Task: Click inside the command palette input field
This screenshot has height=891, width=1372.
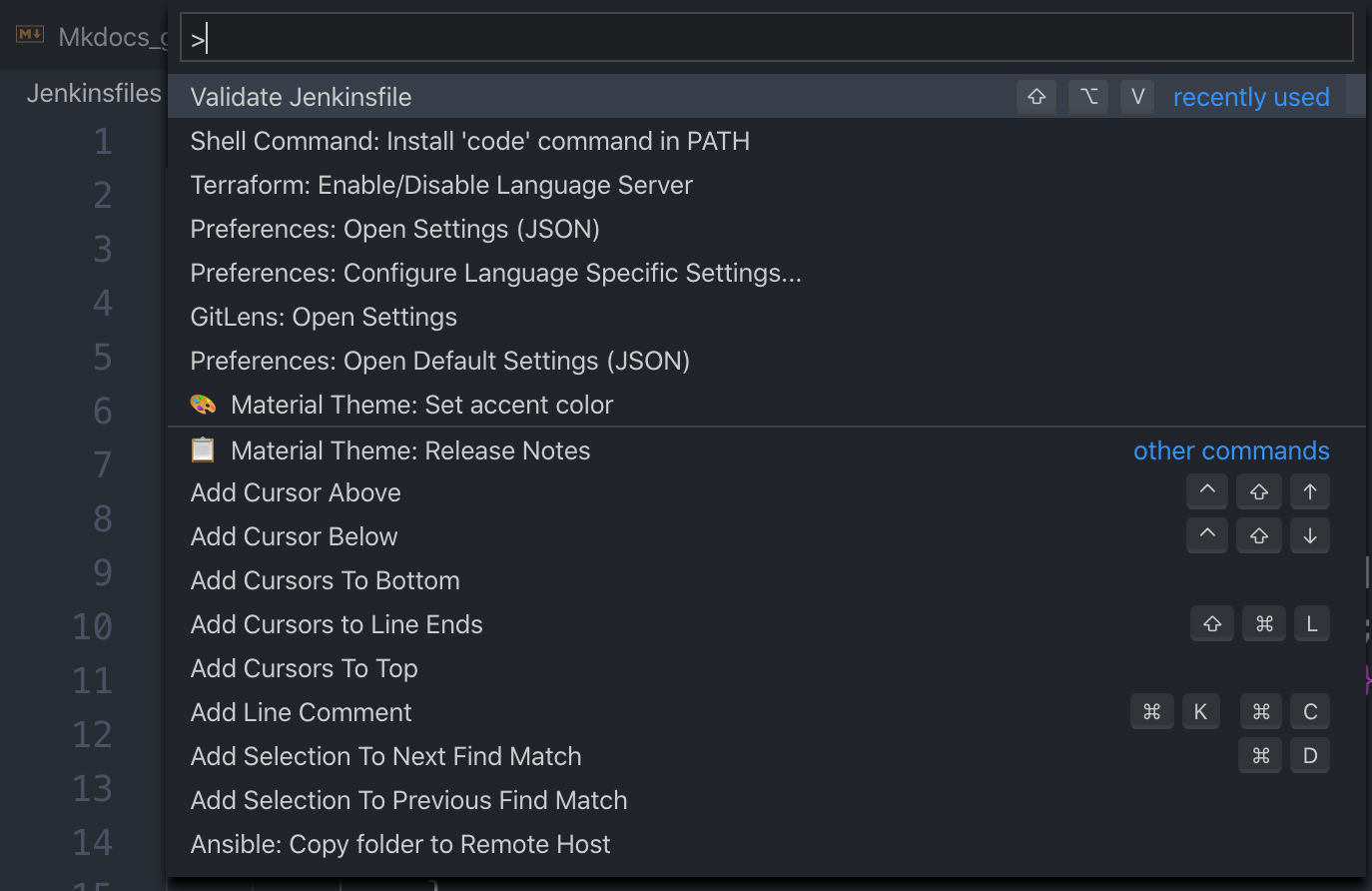Action: tap(699, 36)
